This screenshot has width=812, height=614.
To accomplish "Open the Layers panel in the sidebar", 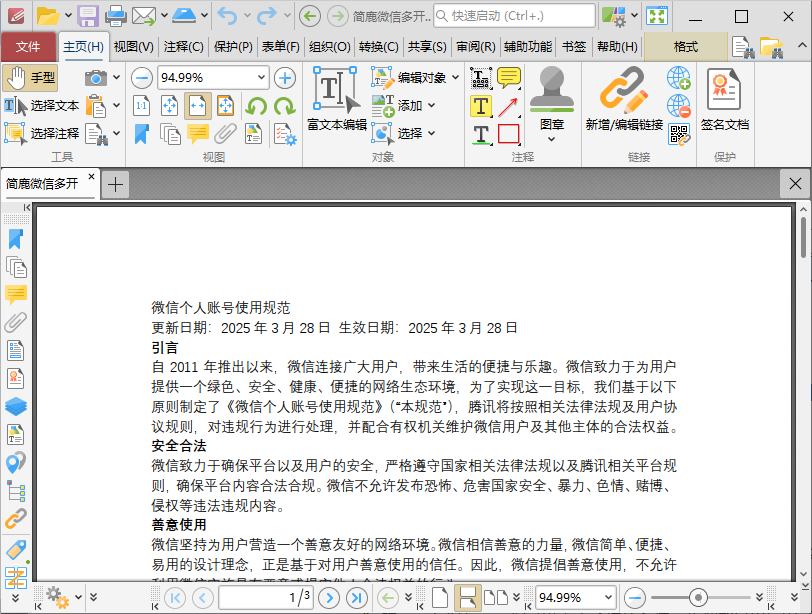I will [x=15, y=406].
